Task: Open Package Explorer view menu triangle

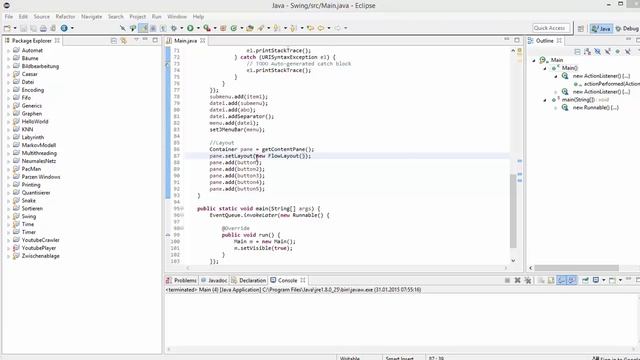Action: click(136, 40)
